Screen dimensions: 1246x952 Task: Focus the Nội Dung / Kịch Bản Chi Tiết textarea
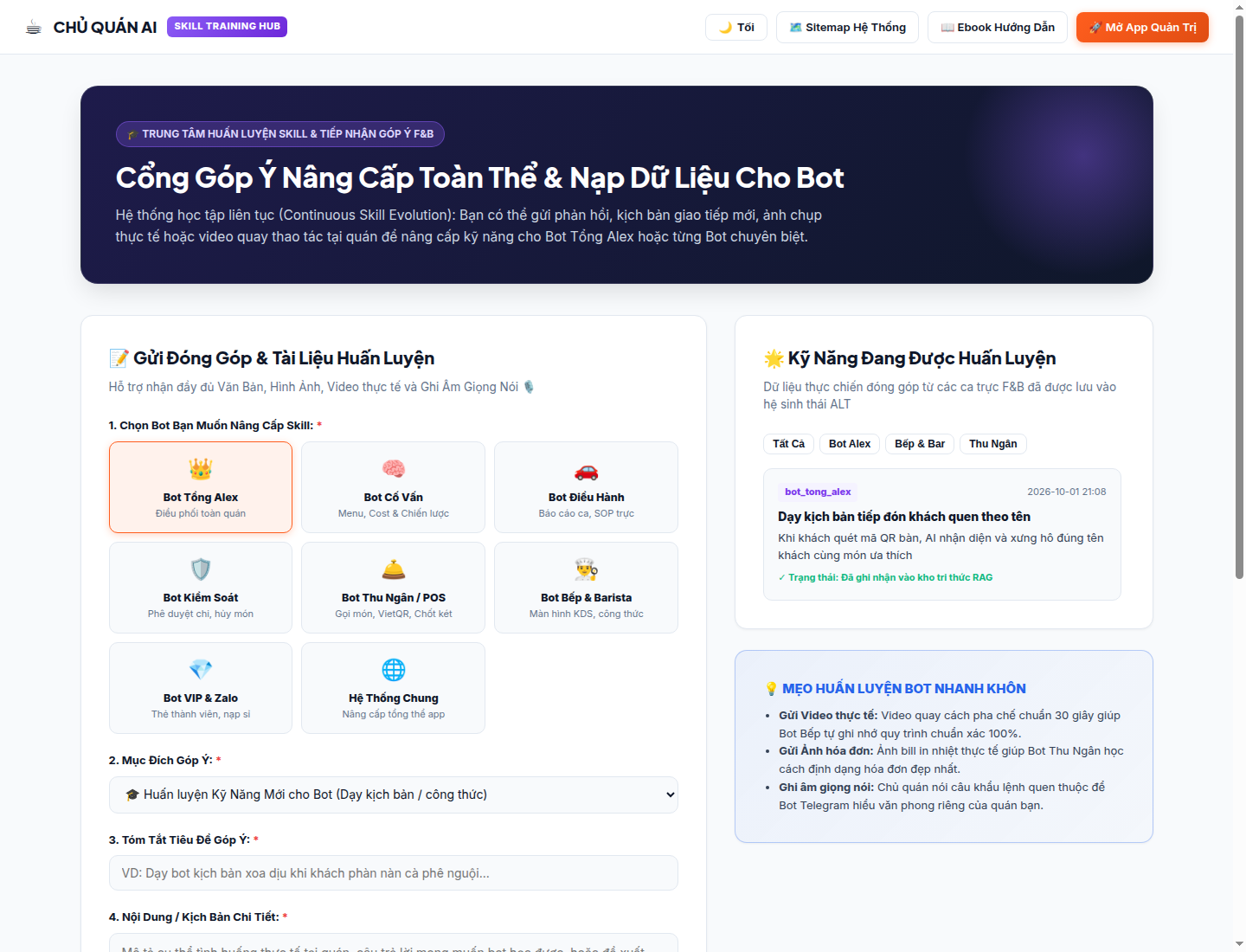[394, 942]
